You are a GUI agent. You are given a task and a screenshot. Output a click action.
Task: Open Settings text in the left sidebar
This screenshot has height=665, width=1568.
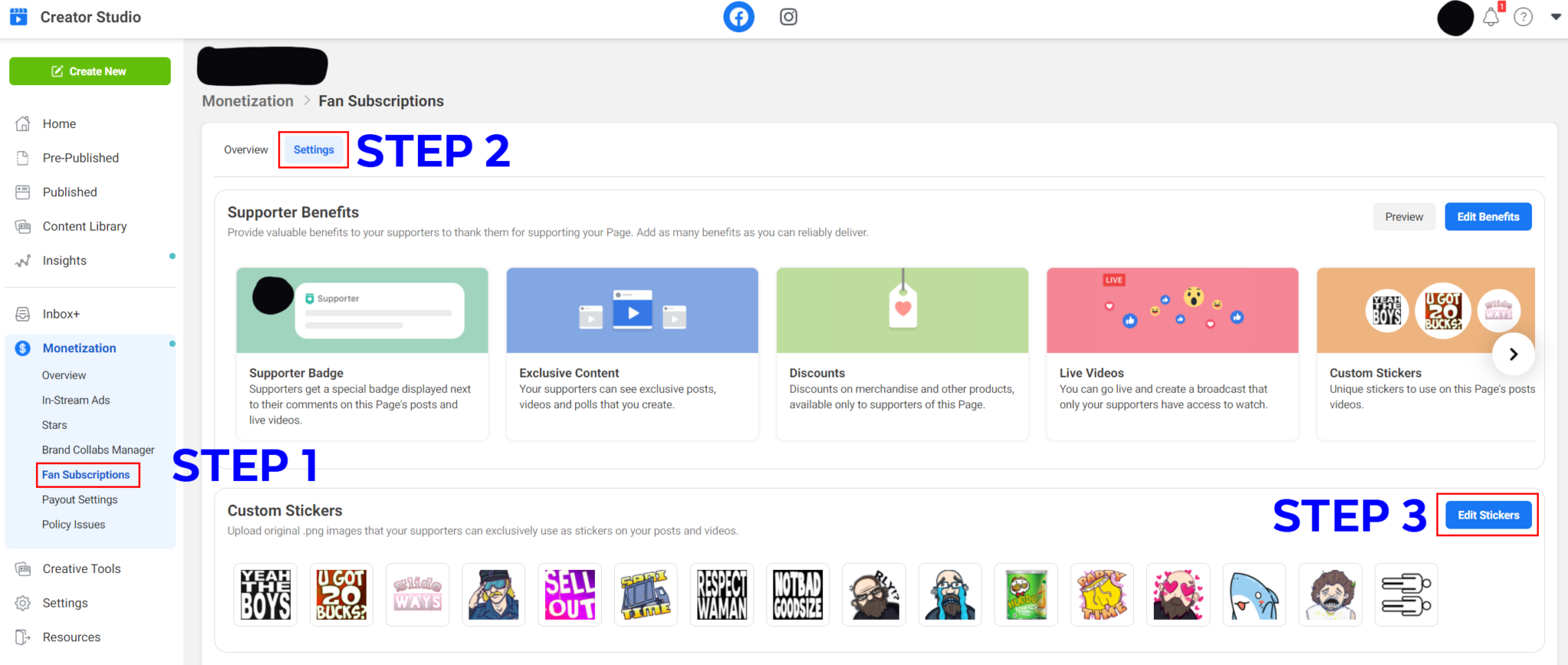(65, 603)
